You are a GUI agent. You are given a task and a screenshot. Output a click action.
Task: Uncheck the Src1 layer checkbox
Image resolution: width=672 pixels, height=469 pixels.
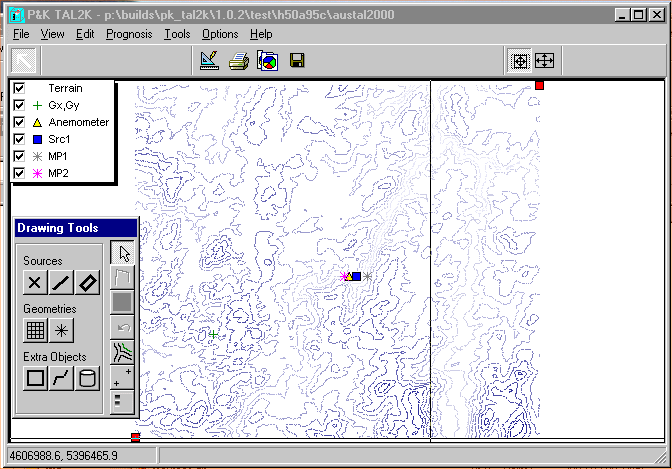click(x=19, y=139)
